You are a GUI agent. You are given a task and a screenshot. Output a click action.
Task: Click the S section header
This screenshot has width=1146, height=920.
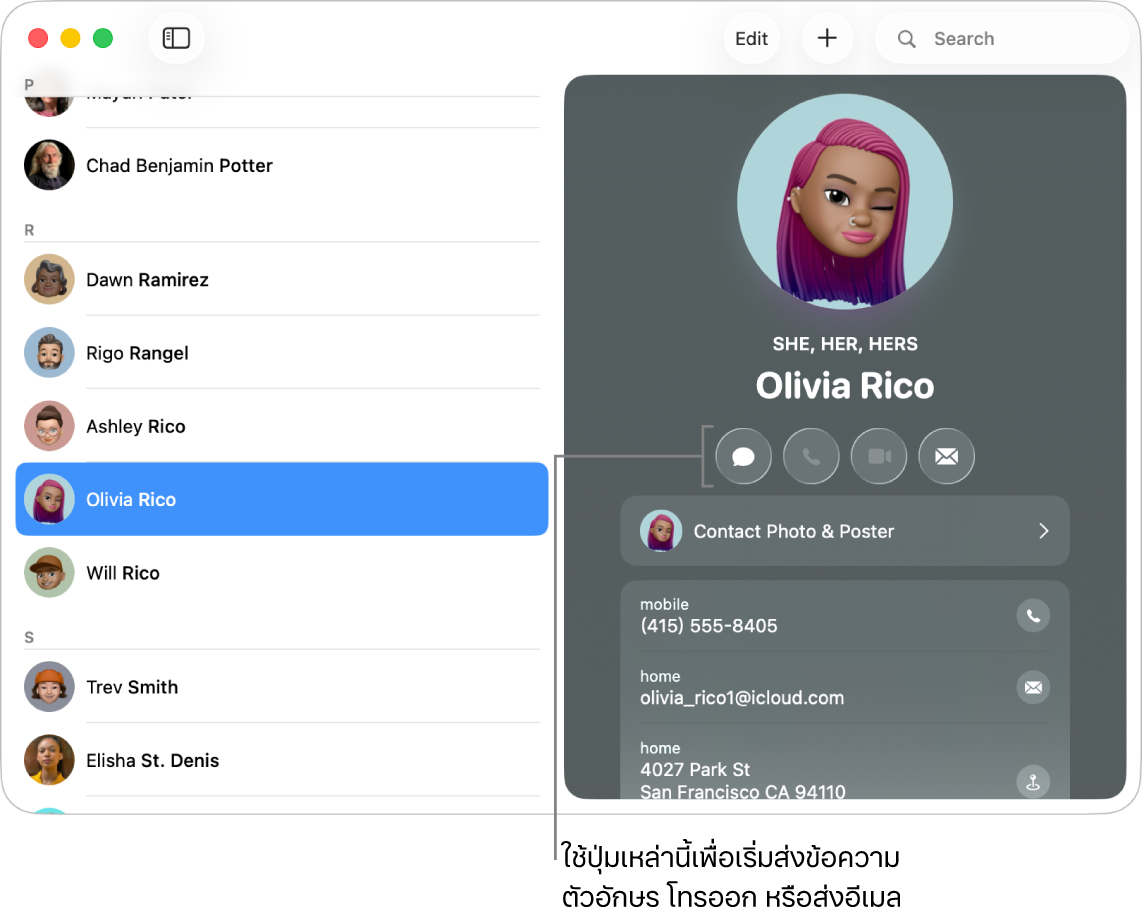click(29, 637)
